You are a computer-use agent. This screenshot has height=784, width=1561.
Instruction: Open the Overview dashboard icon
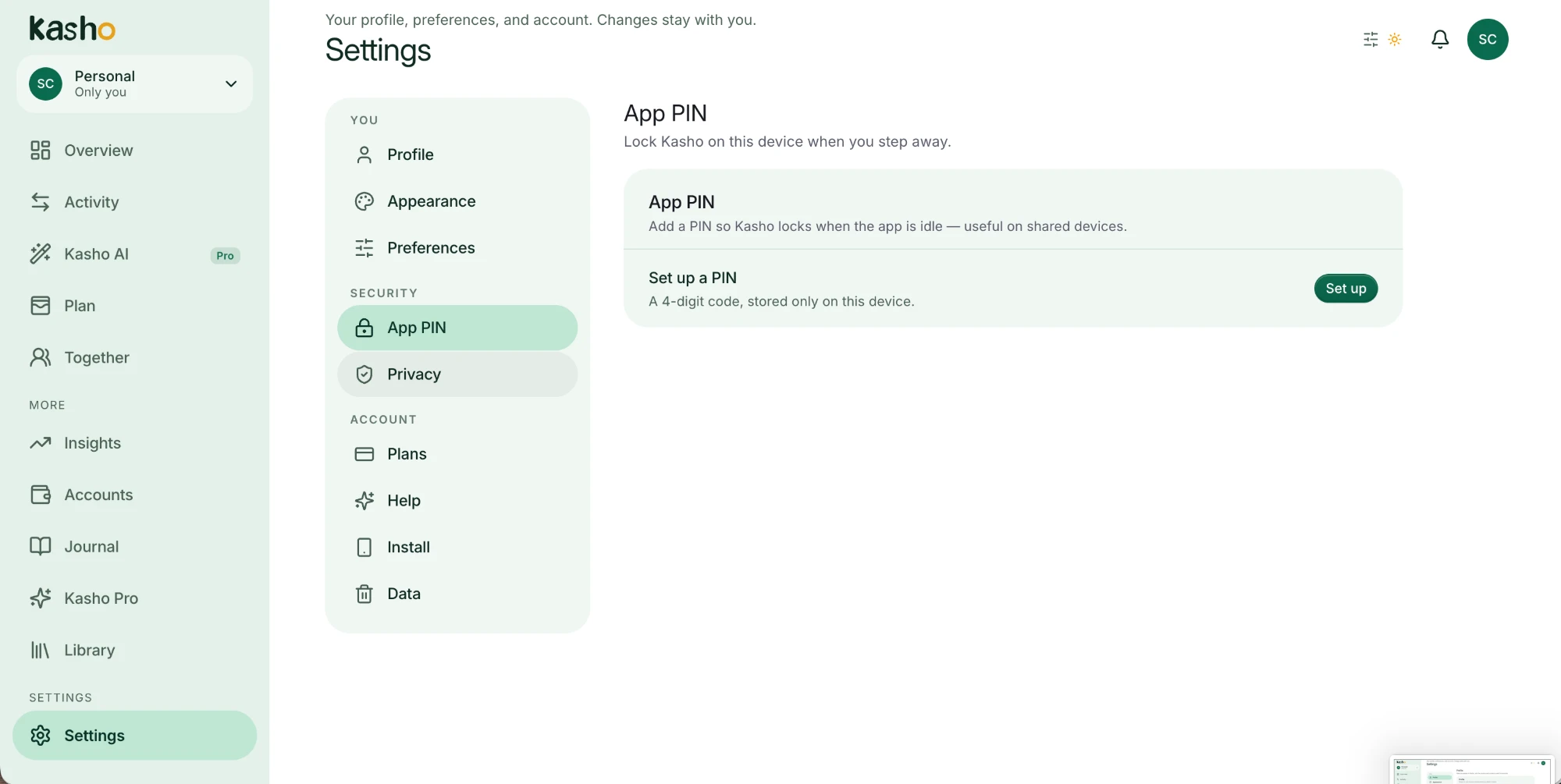[40, 151]
